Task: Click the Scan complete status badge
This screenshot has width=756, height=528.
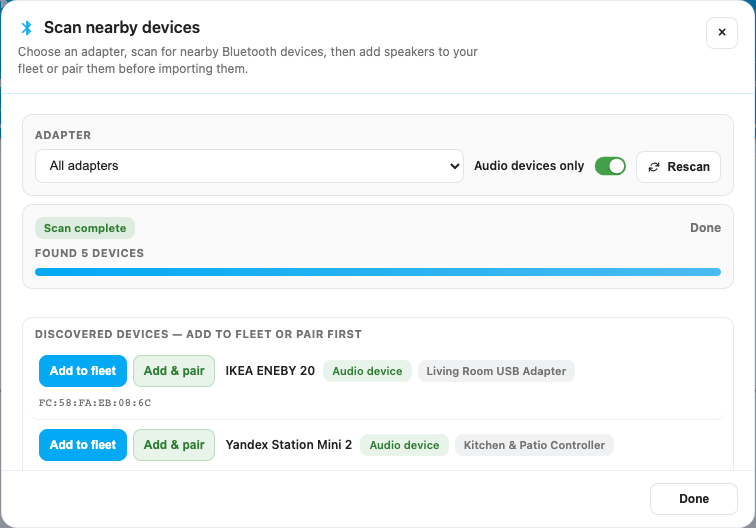Action: pyautogui.click(x=85, y=228)
